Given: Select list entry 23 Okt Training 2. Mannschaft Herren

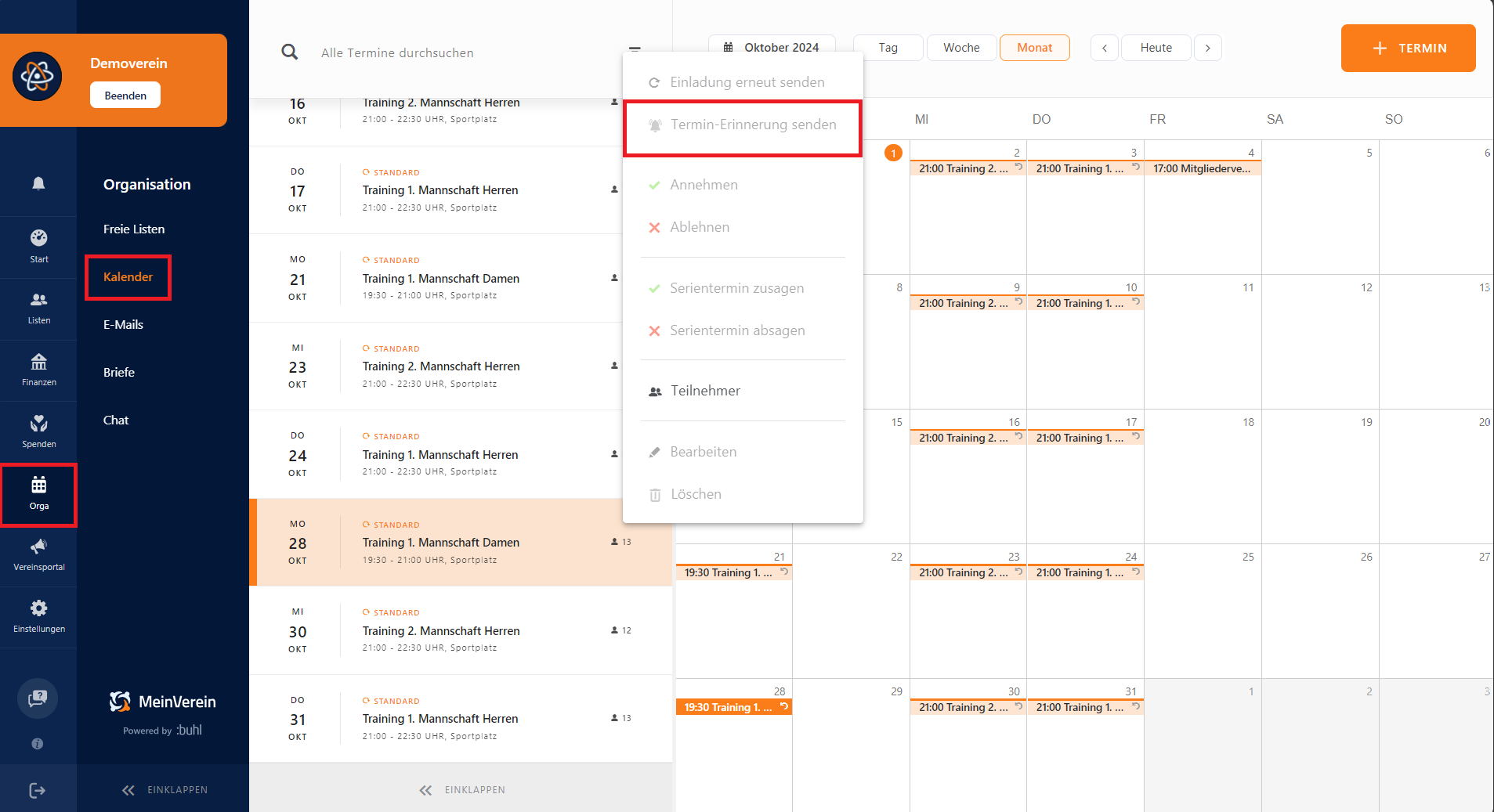Looking at the screenshot, I should [x=461, y=366].
